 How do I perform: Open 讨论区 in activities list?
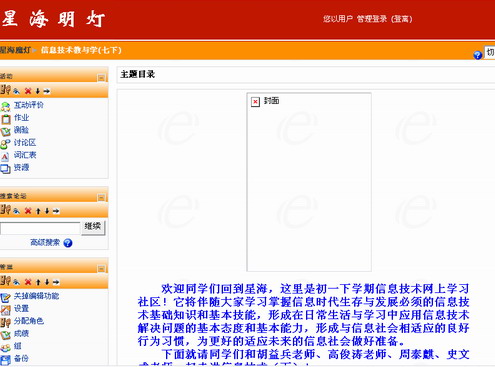[25, 143]
